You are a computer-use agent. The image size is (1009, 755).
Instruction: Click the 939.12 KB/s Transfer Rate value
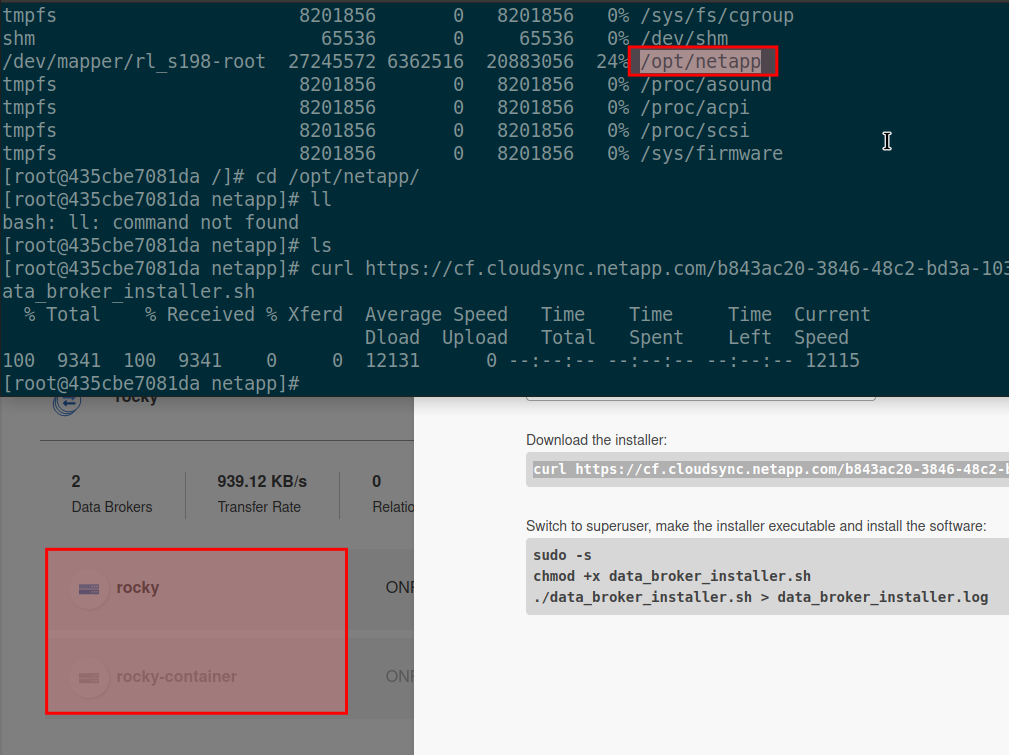[261, 481]
